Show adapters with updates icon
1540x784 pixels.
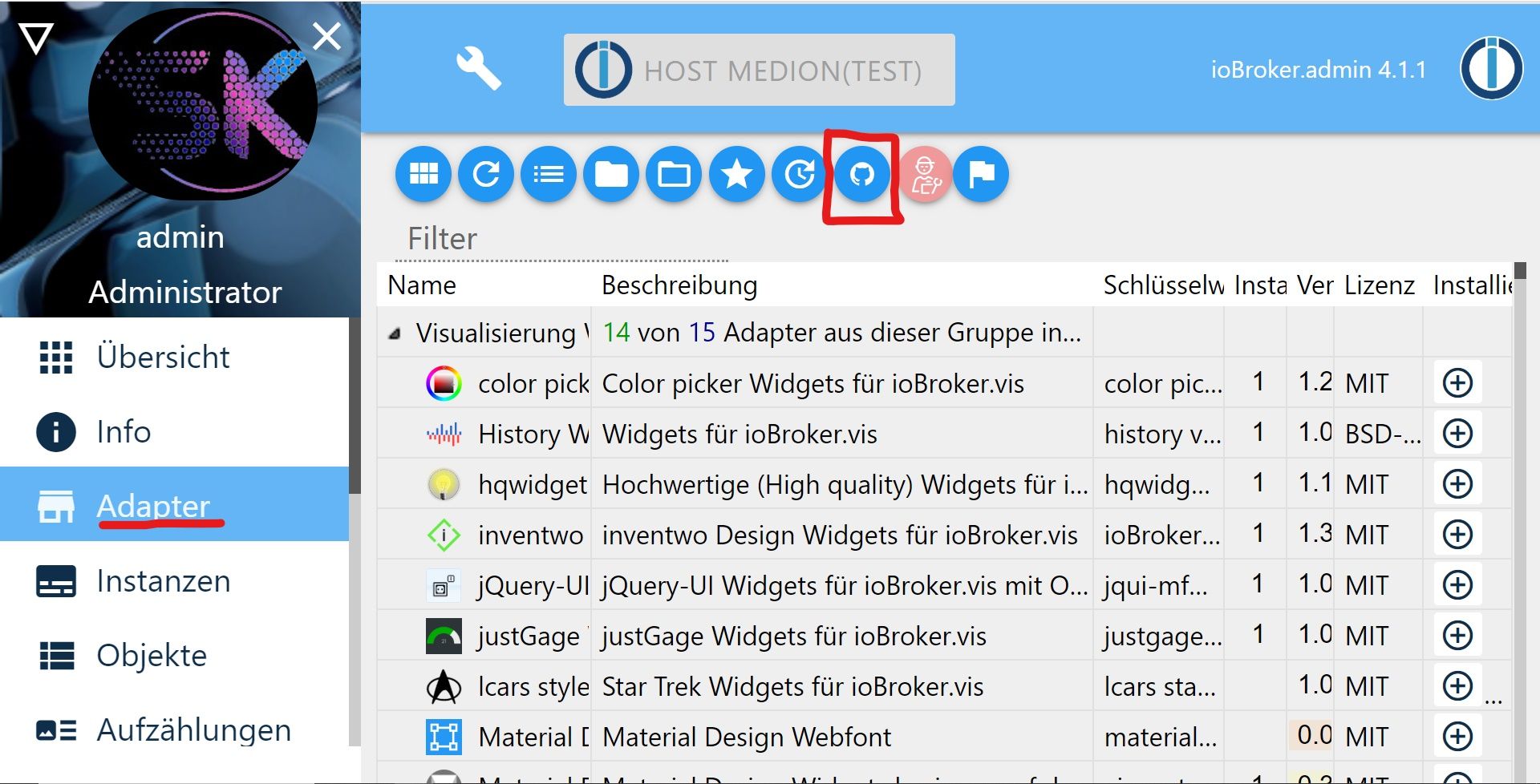pos(799,173)
